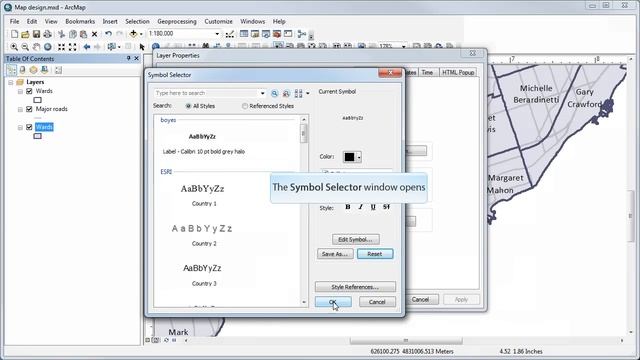Click the Reset button

(x=375, y=254)
